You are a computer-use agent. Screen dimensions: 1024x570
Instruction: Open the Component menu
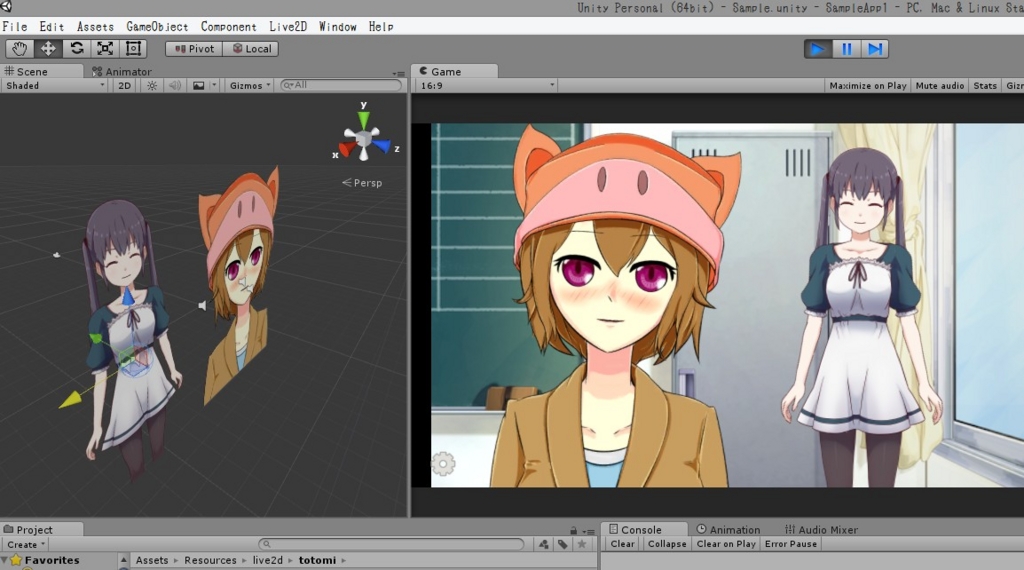coord(229,27)
